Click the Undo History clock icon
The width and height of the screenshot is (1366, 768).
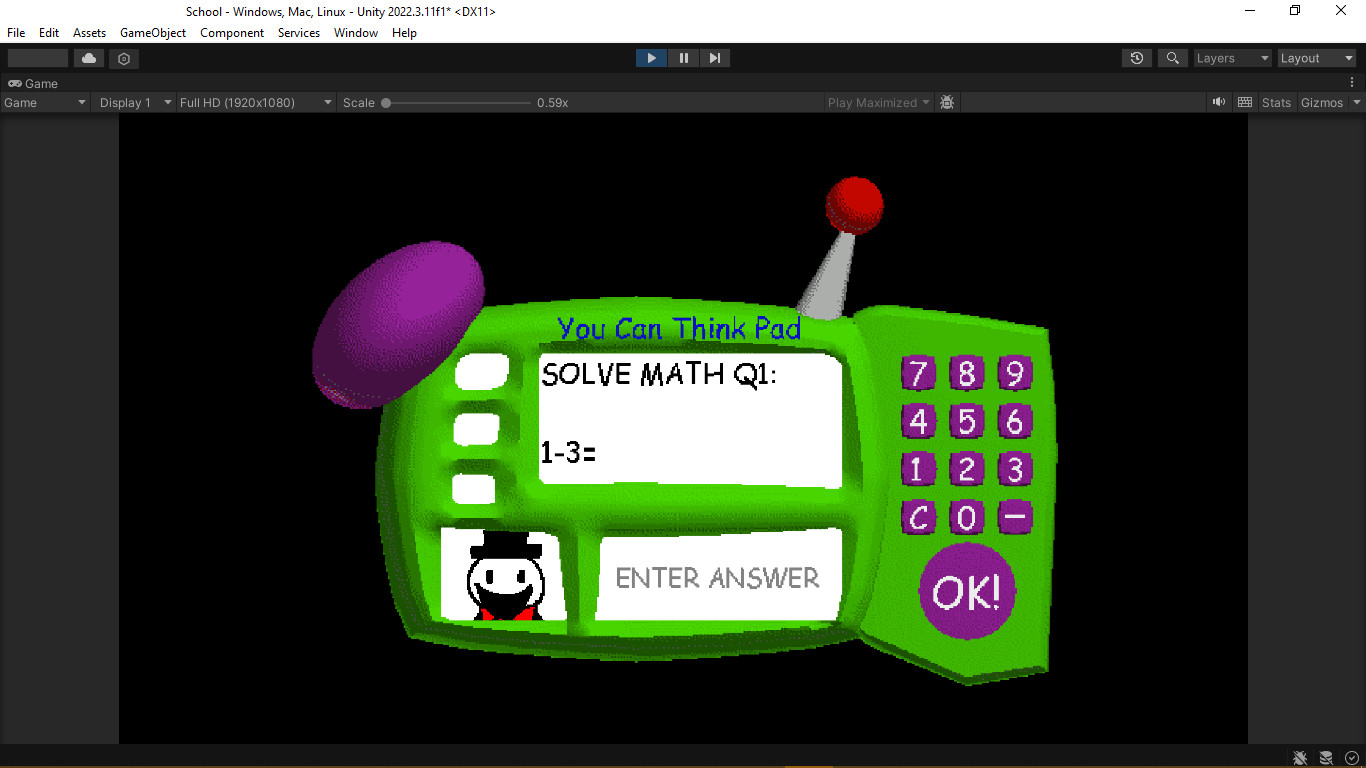pos(1137,58)
